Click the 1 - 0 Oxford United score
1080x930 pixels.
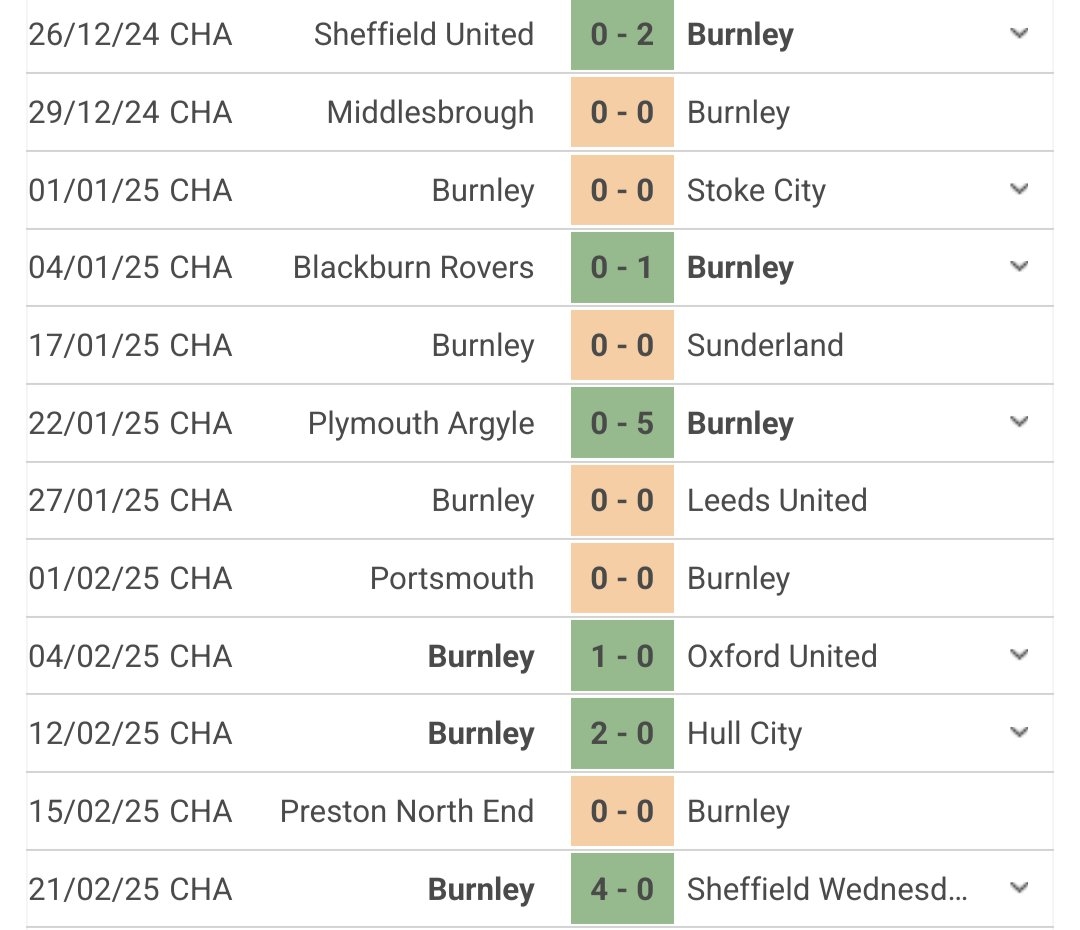click(622, 656)
